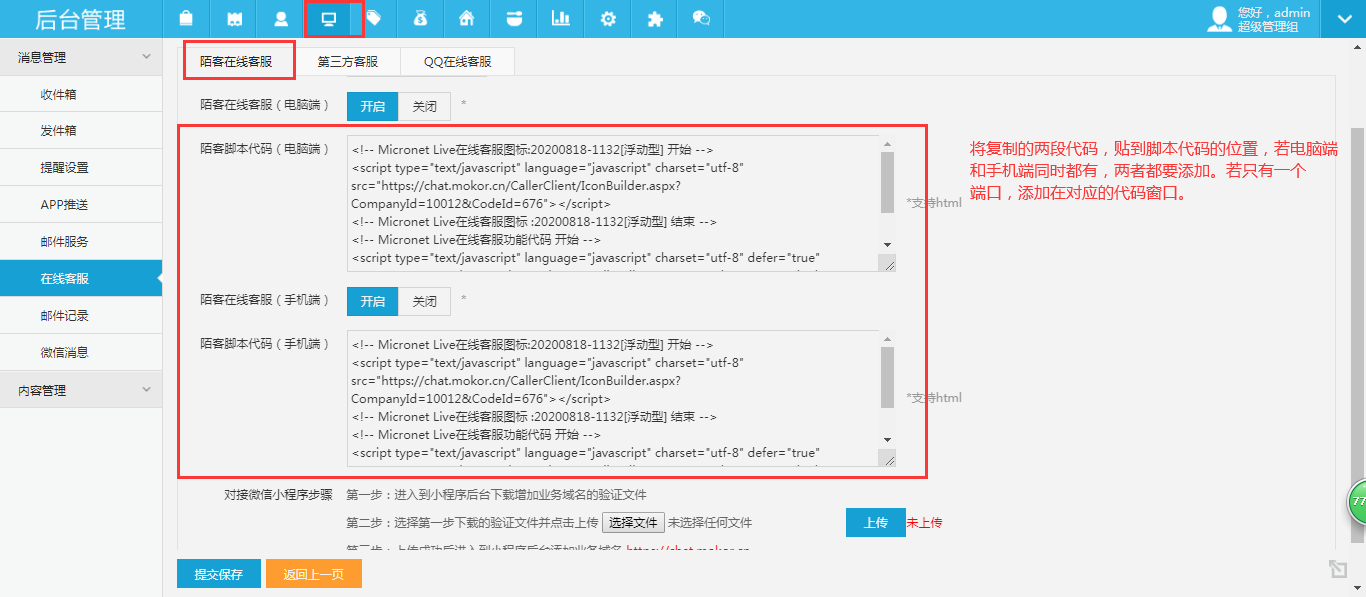Click the 电脑端 script box scroll-up arrow
This screenshot has width=1366, height=597.
point(887,145)
